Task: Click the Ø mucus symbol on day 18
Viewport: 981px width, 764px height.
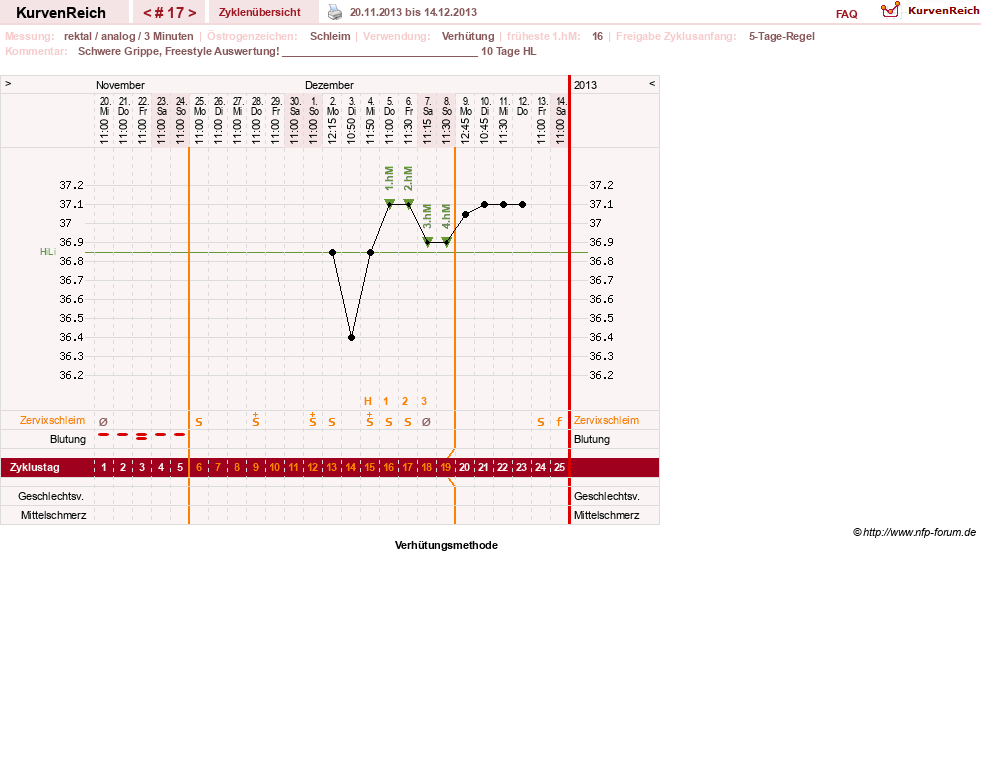Action: 426,422
